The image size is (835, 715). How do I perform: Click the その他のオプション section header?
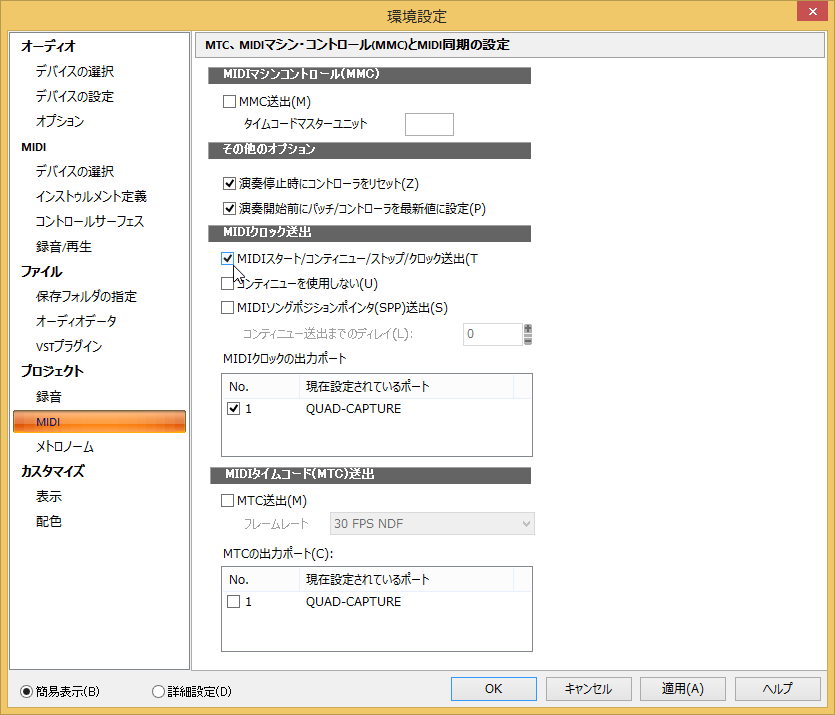coord(370,150)
